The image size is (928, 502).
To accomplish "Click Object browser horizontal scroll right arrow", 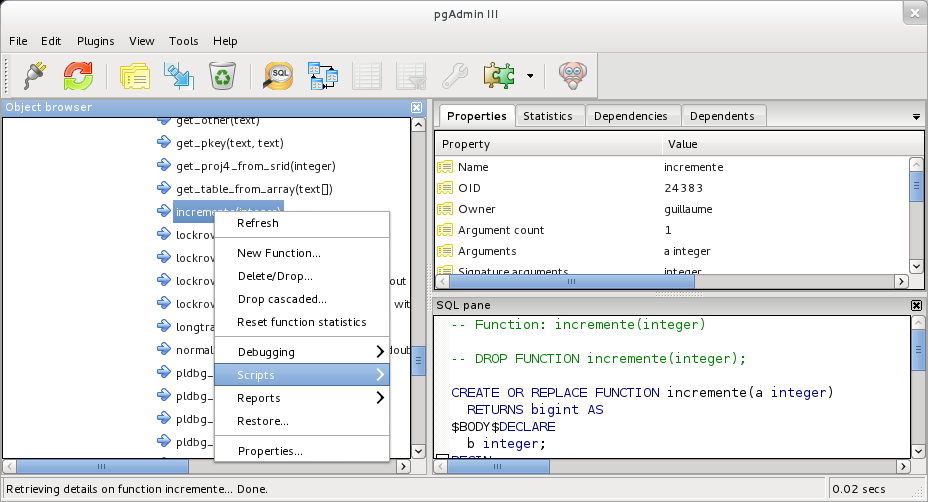I will [x=403, y=466].
